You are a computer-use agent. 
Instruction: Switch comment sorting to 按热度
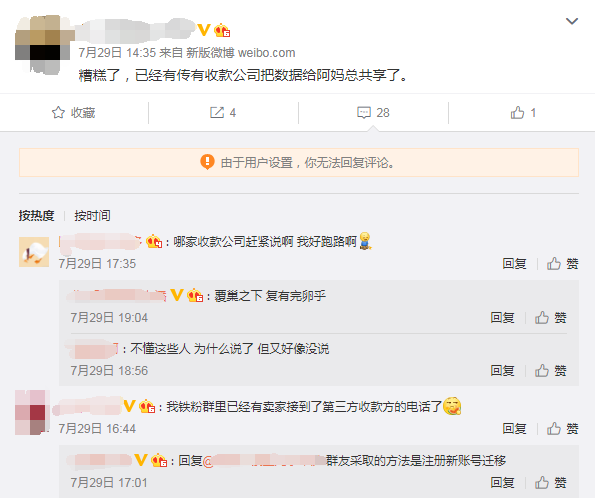tap(36, 215)
